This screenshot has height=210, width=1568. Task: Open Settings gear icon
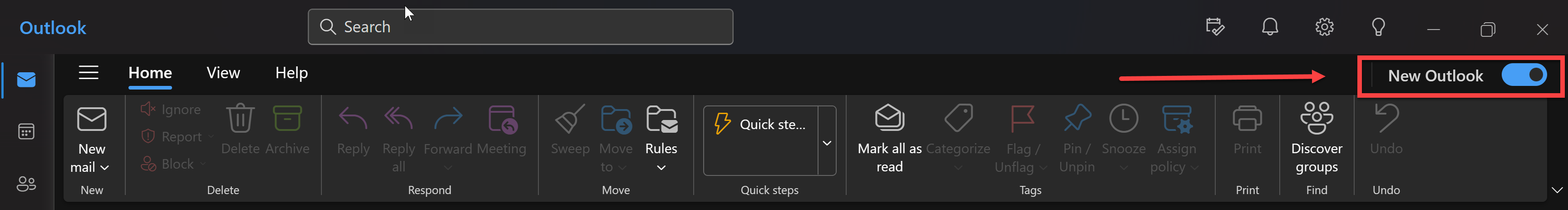[1324, 27]
